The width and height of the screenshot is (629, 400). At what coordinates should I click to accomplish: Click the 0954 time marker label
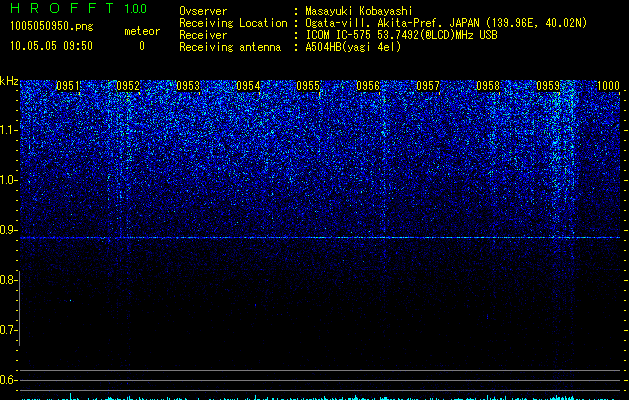point(248,86)
